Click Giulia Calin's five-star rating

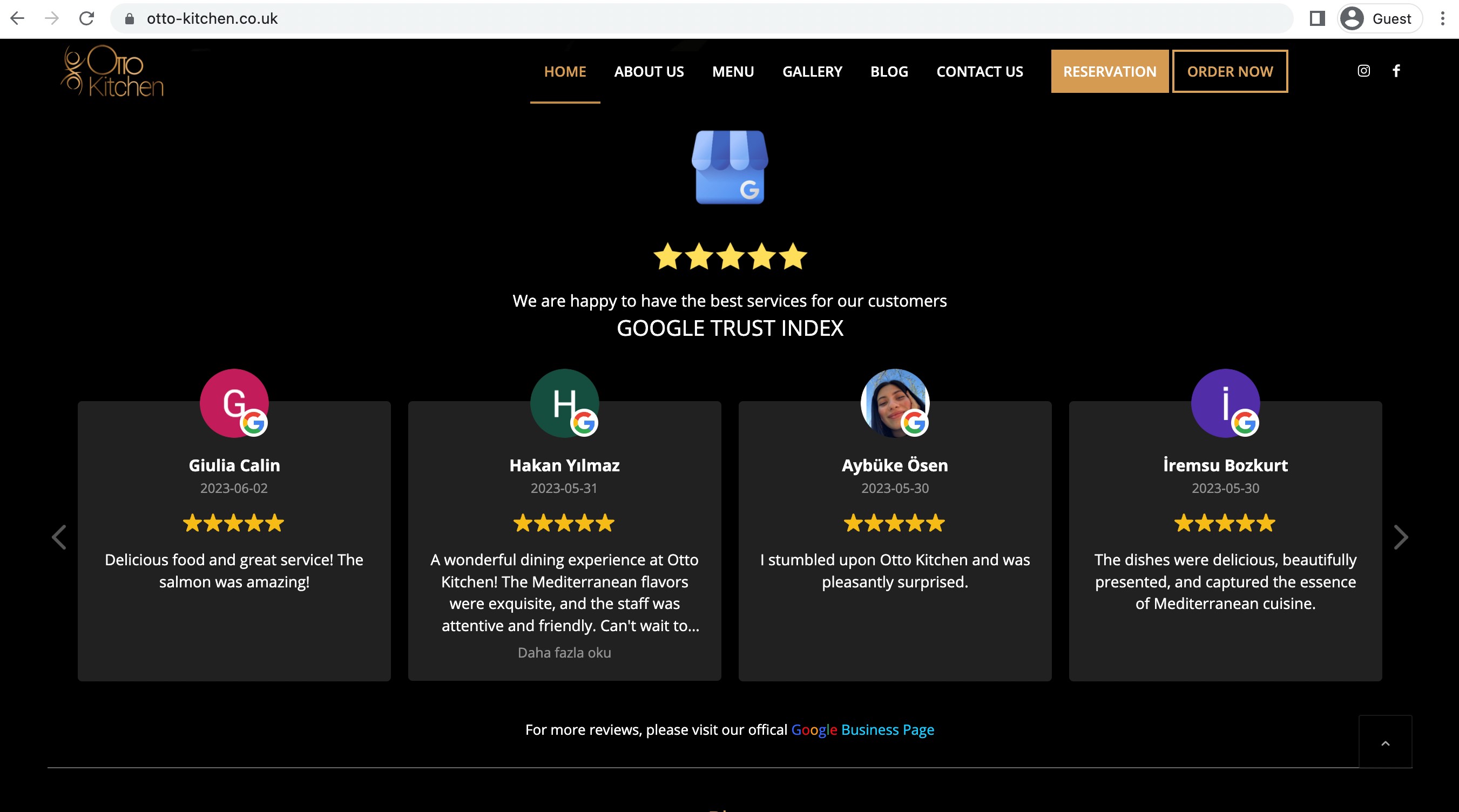tap(233, 523)
